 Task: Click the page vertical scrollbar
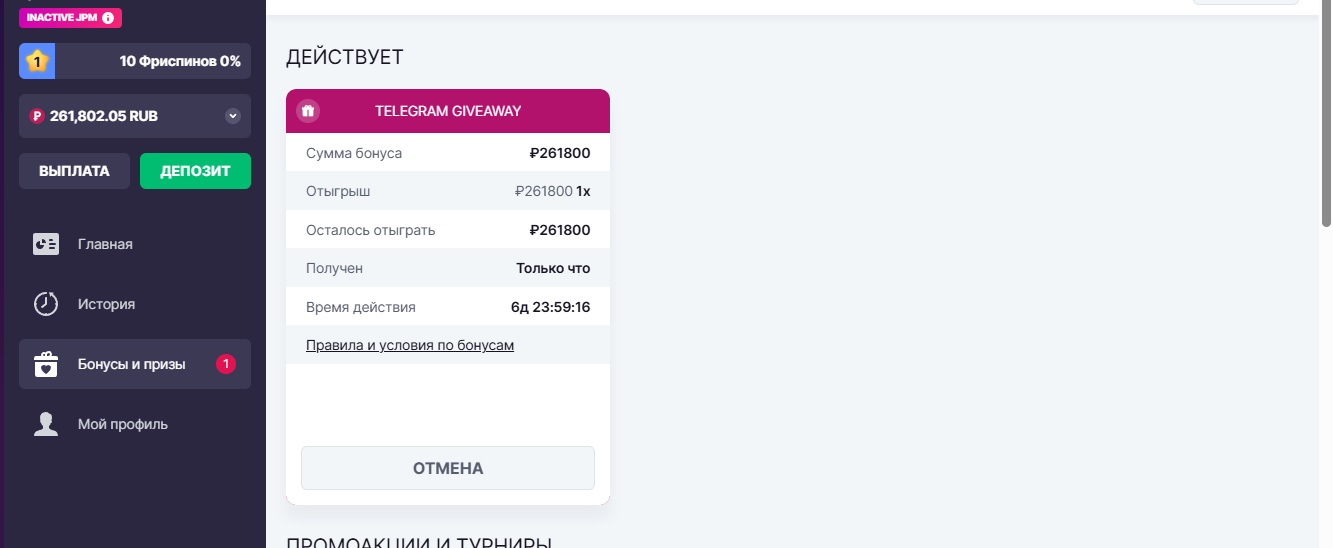[1327, 120]
